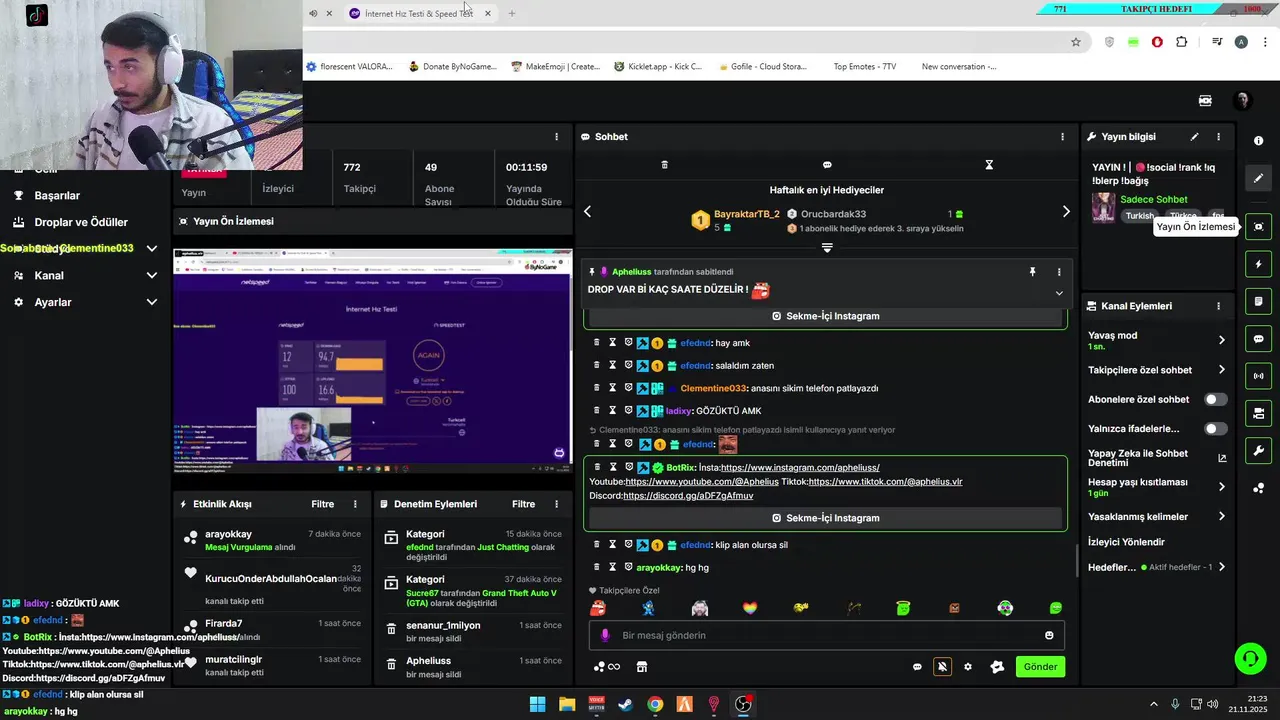The height and width of the screenshot is (720, 1280).
Task: Open the Top Emotes - 7TV bookmark
Action: pos(857,67)
